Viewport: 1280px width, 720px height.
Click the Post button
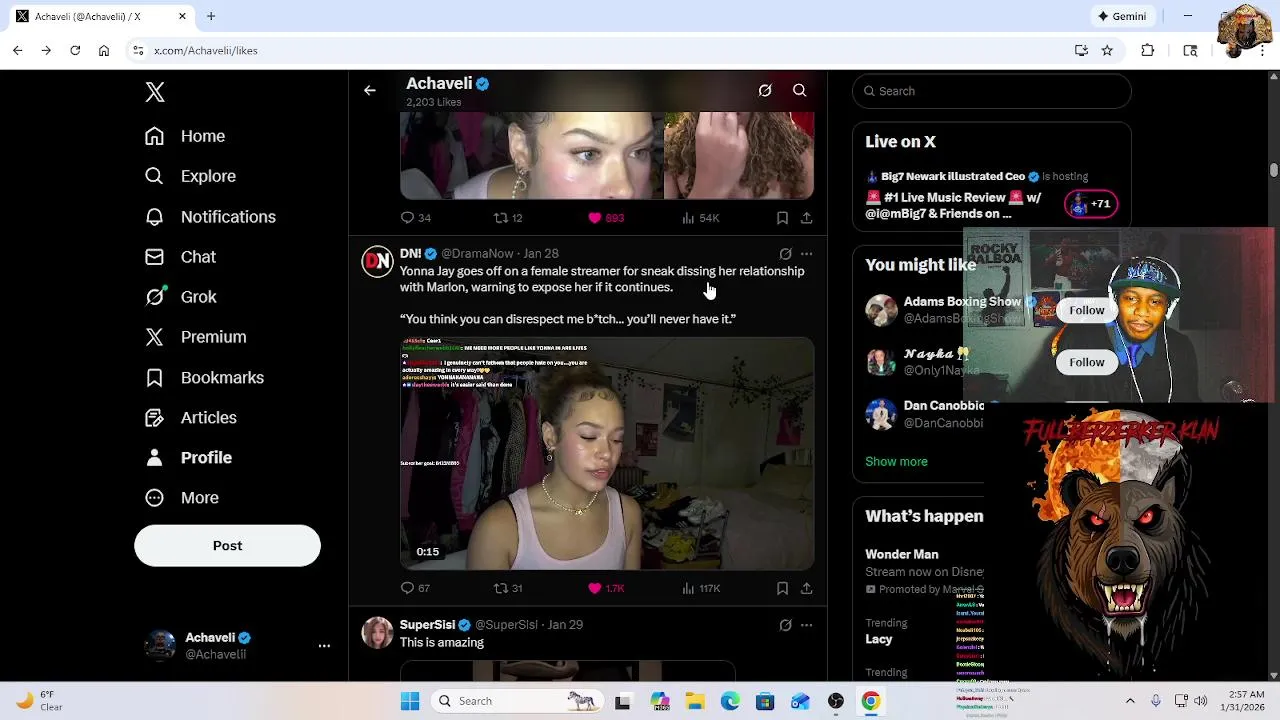(x=227, y=546)
